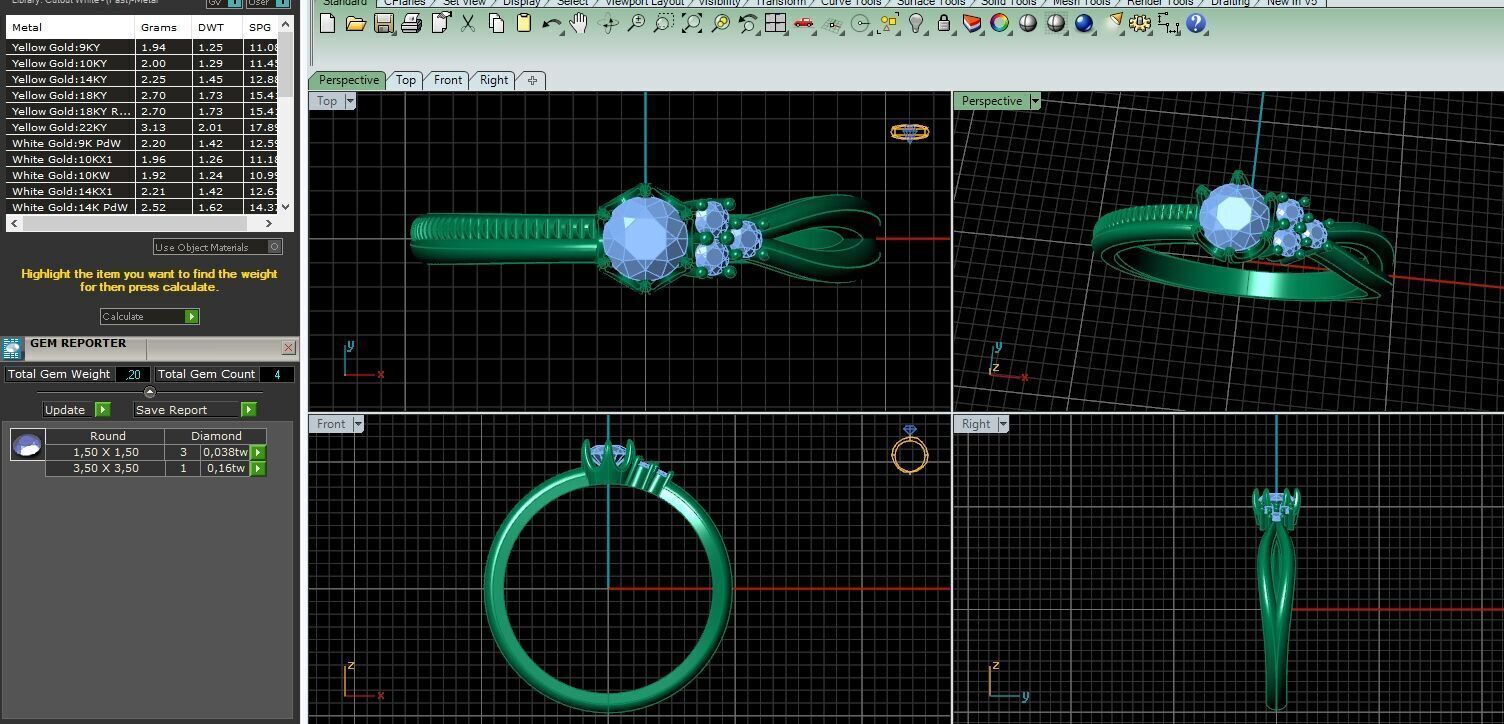This screenshot has width=1504, height=724.
Task: Click the ring icon in Front viewport
Action: [910, 449]
